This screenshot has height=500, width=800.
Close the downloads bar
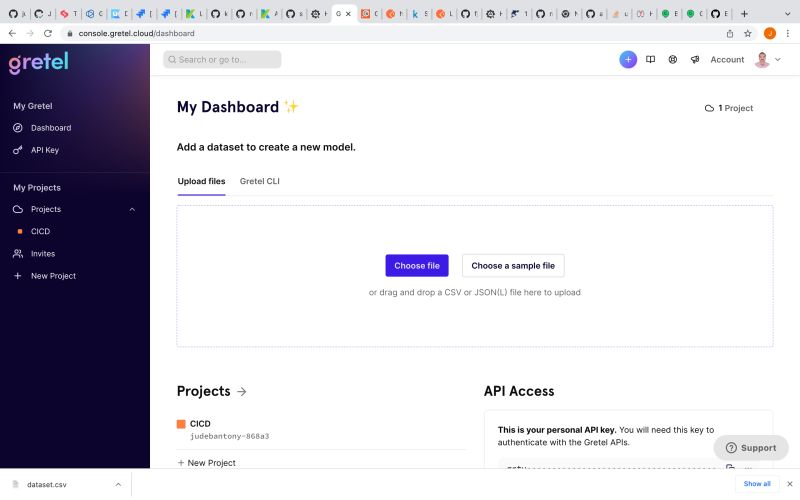790,484
